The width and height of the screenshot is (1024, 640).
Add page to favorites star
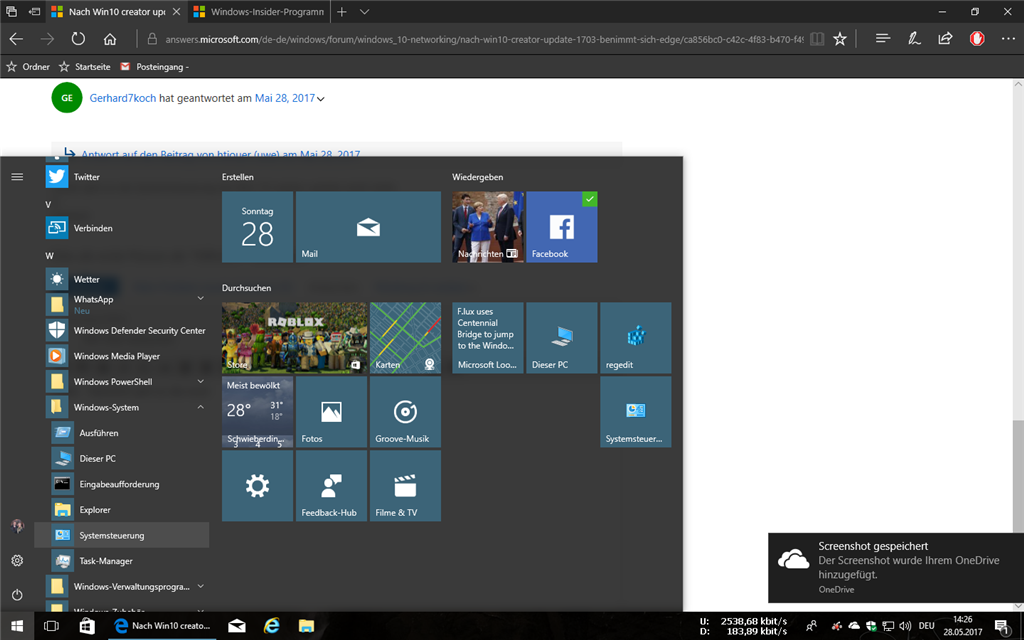point(840,39)
